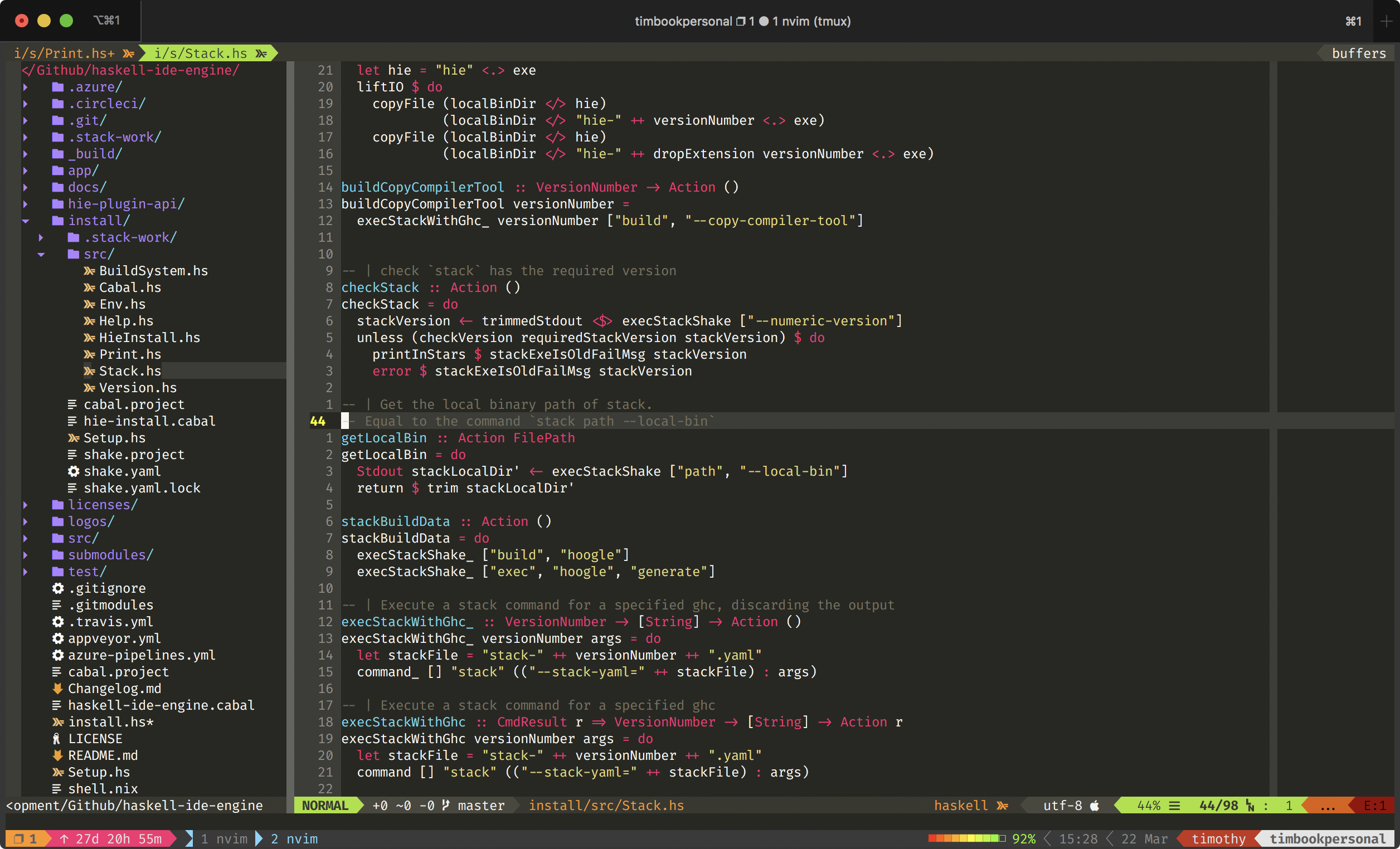Click the new tab plus button
Image resolution: width=1400 pixels, height=849 pixels.
point(1386,22)
